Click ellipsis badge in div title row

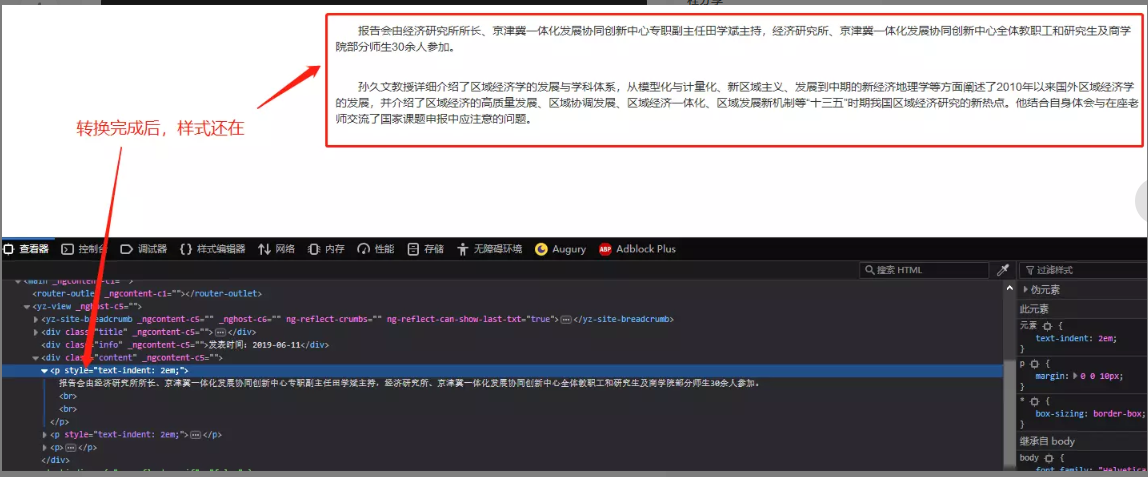218,332
